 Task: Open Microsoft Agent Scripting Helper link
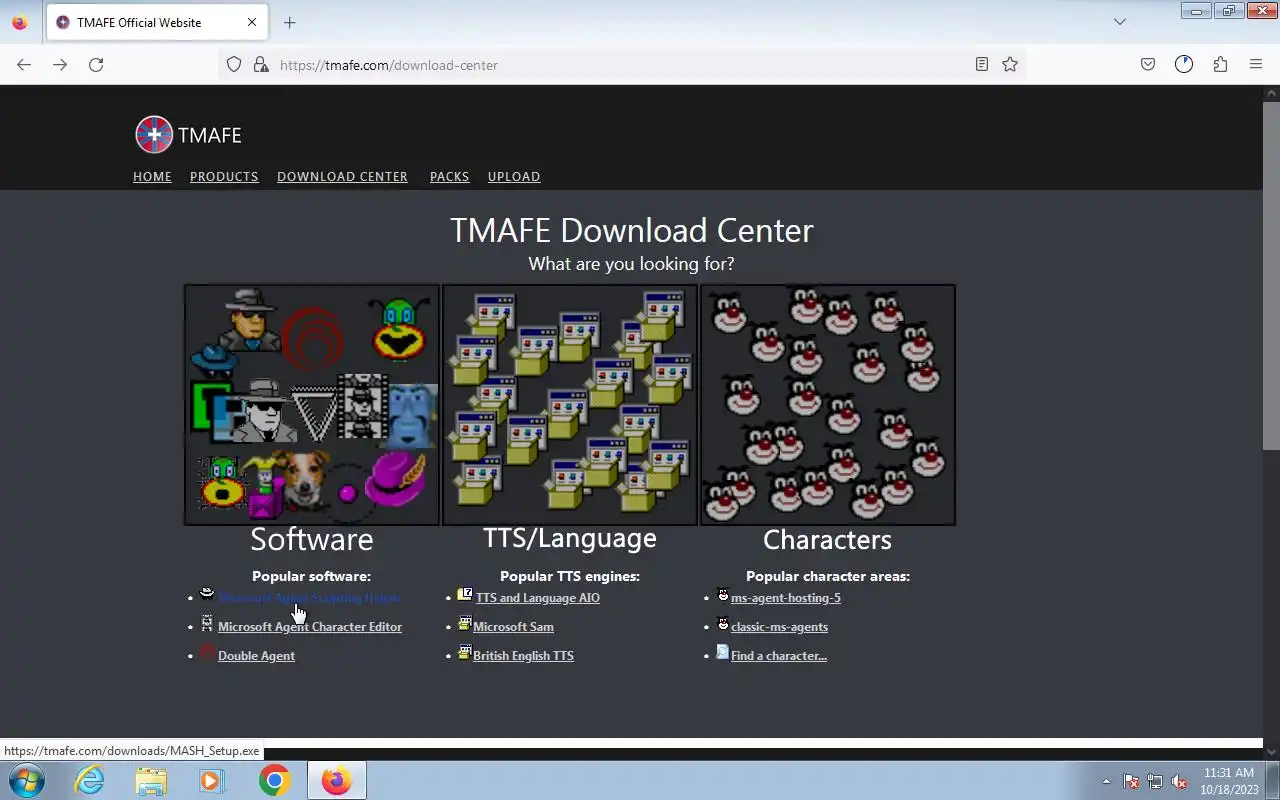tap(310, 598)
